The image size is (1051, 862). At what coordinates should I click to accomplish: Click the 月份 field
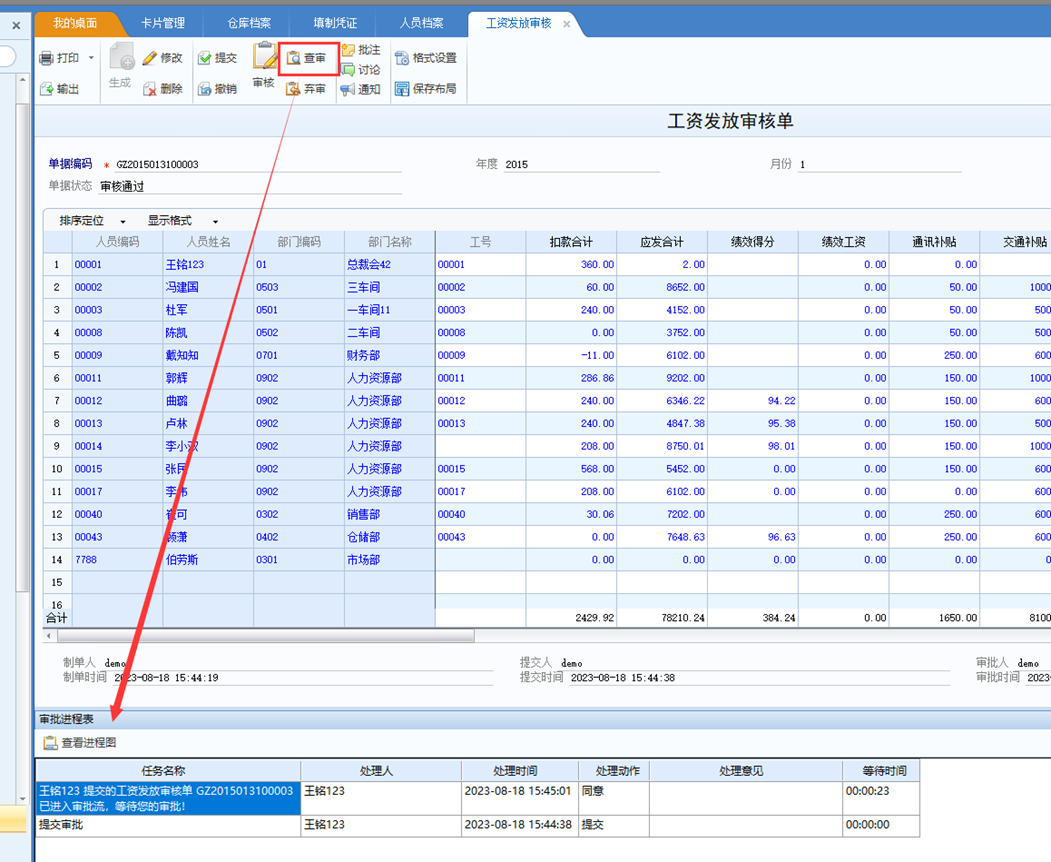(x=879, y=164)
